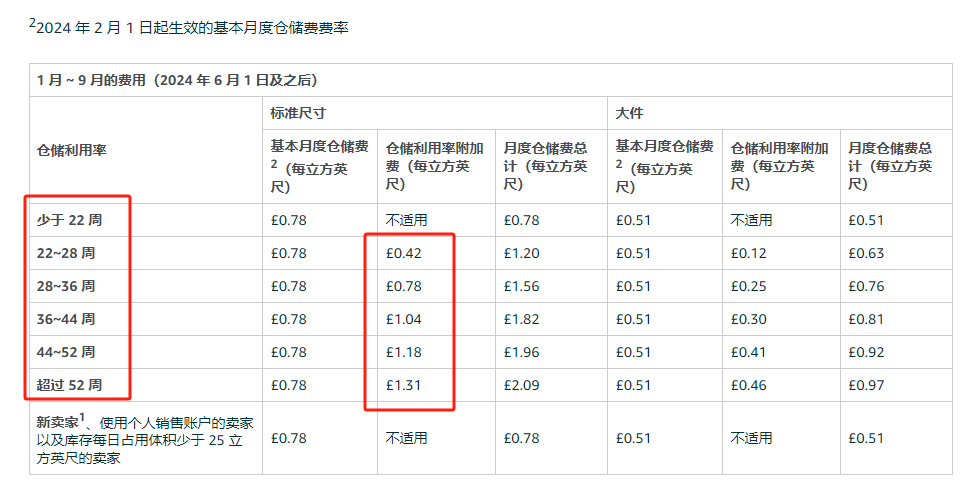Click the 大件 column group header
This screenshot has width=975, height=489.
click(629, 114)
